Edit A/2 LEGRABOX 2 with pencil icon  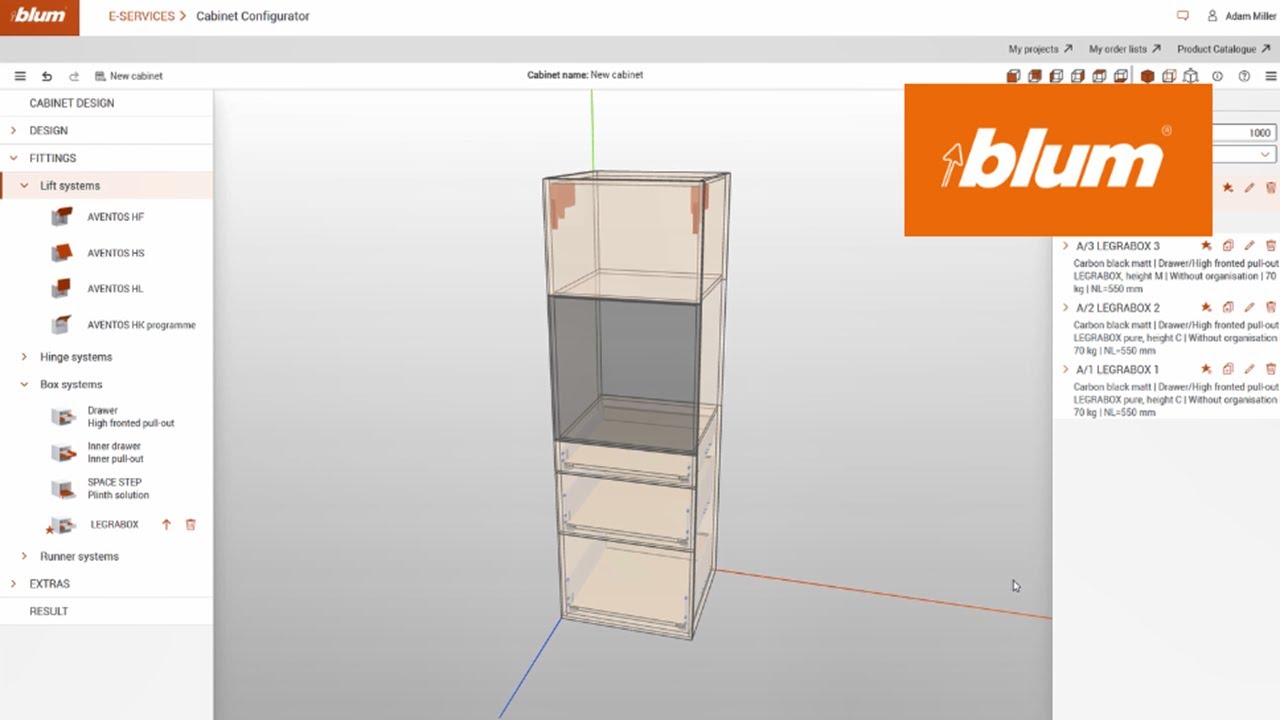[1249, 308]
